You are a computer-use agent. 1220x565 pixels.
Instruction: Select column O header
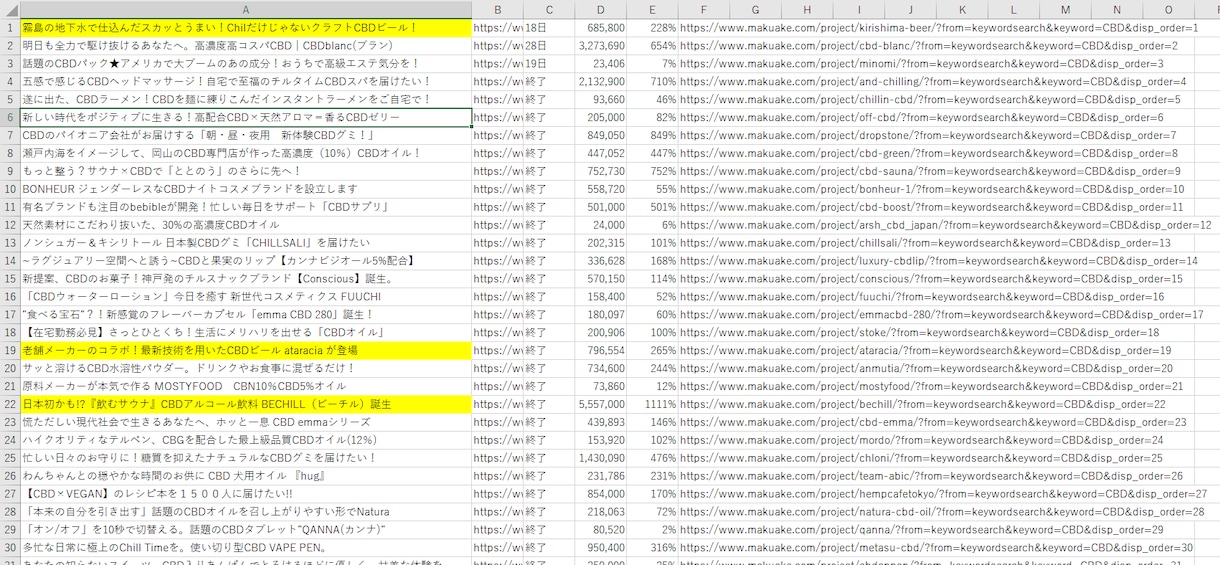[1168, 9]
